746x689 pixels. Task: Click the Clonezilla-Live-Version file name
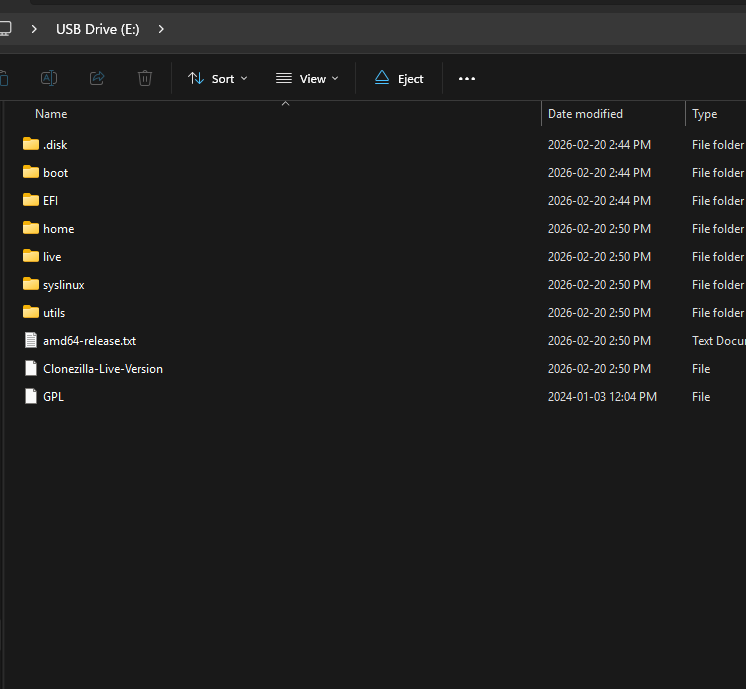[103, 369]
